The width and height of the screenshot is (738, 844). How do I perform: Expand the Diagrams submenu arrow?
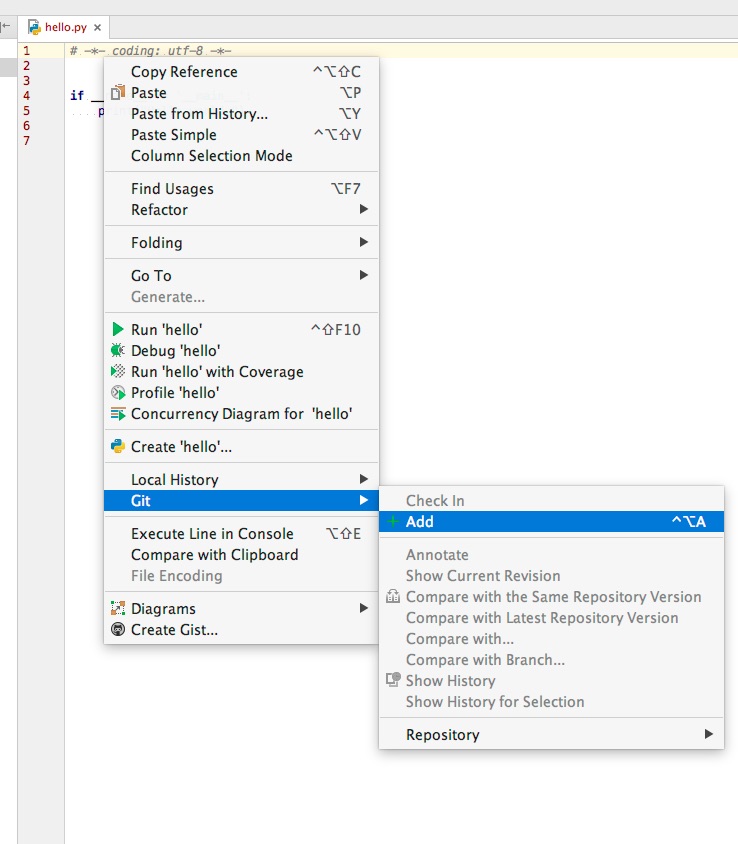[364, 608]
